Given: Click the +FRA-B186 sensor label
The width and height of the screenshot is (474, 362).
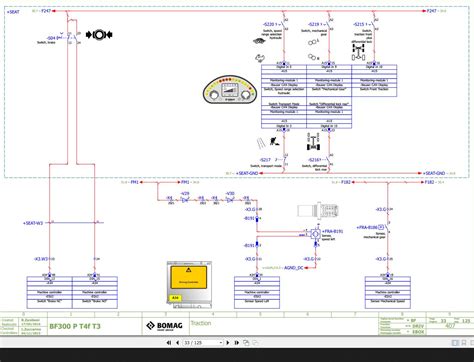Looking at the screenshot, I should [368, 227].
